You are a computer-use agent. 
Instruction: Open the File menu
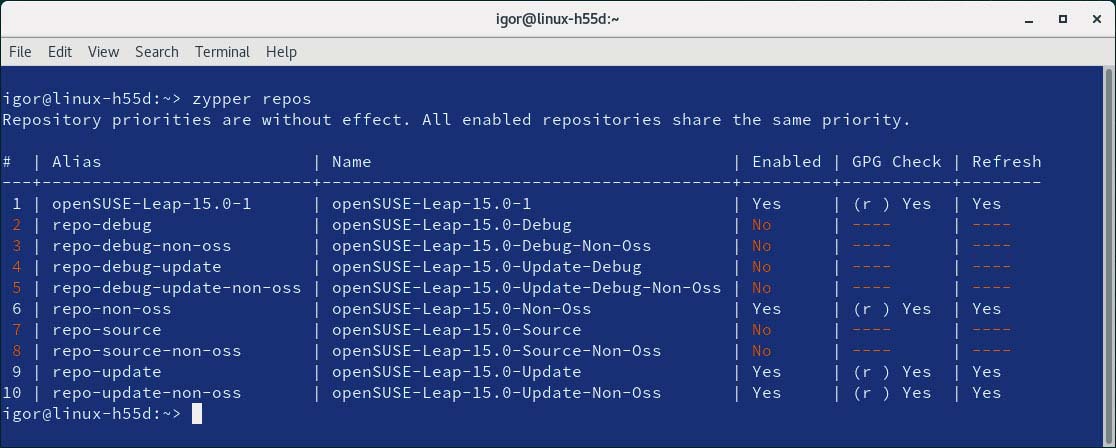click(x=20, y=52)
